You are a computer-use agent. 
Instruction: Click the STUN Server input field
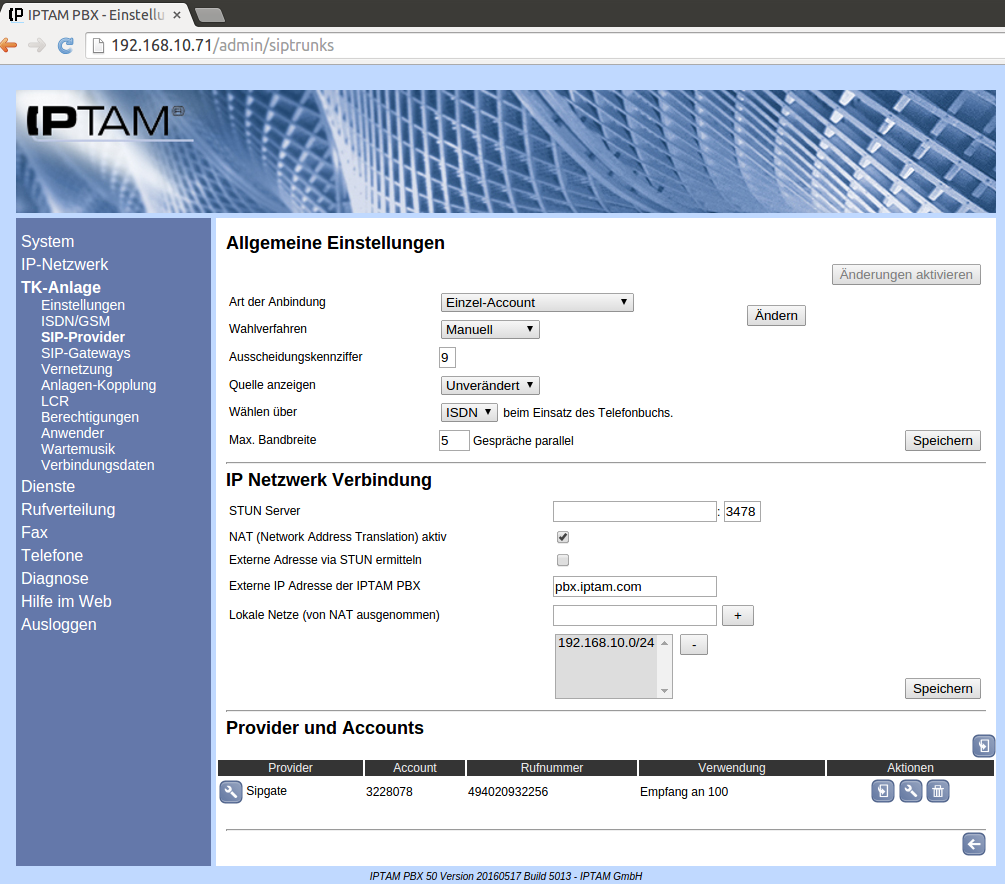click(634, 512)
